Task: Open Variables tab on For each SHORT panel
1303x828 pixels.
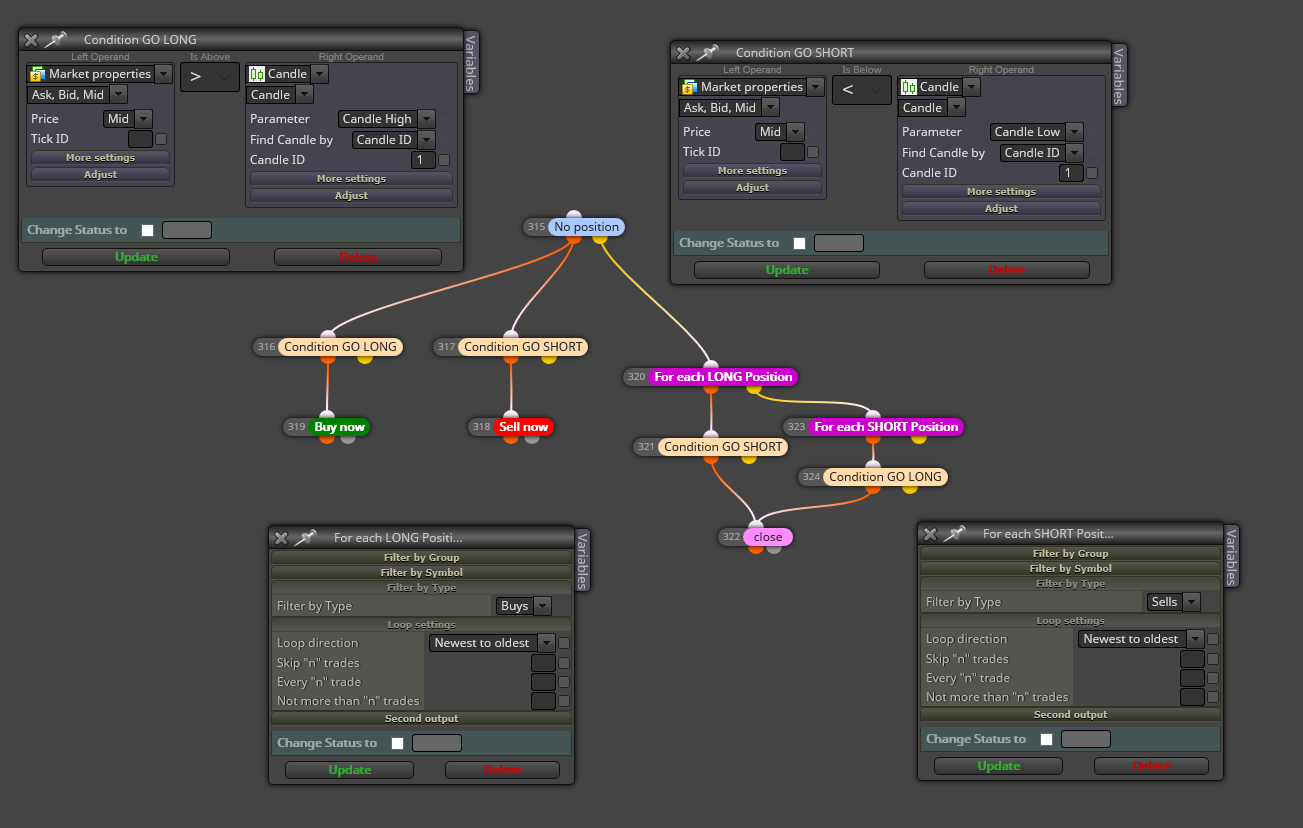Action: pos(1231,556)
